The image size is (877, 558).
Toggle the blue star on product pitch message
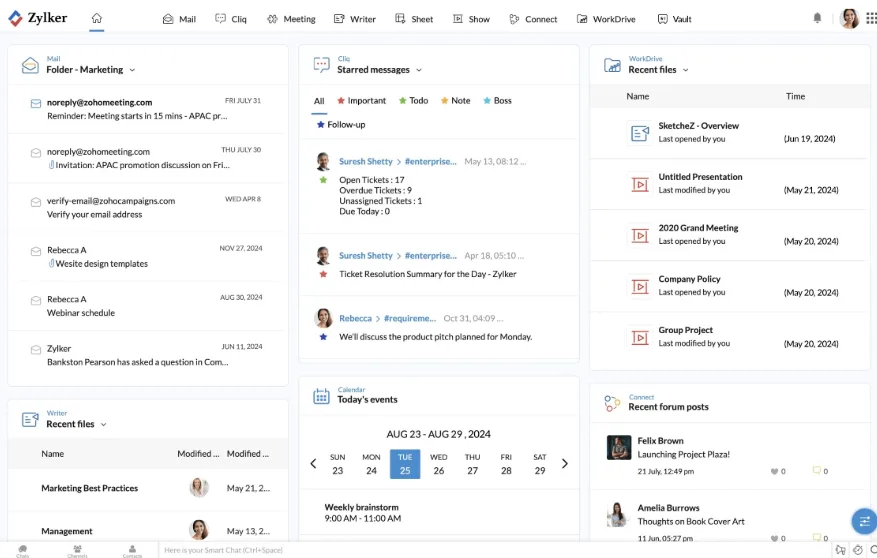[x=323, y=337]
